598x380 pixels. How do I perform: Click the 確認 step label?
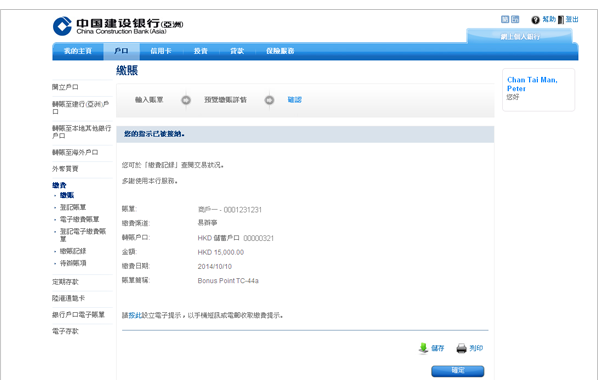point(294,100)
